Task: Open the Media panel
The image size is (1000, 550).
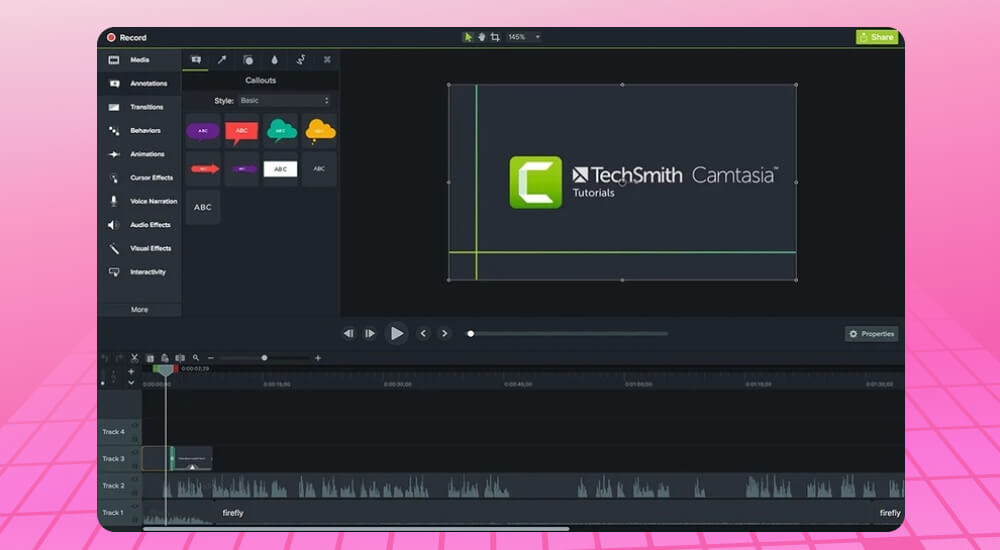Action: tap(140, 60)
